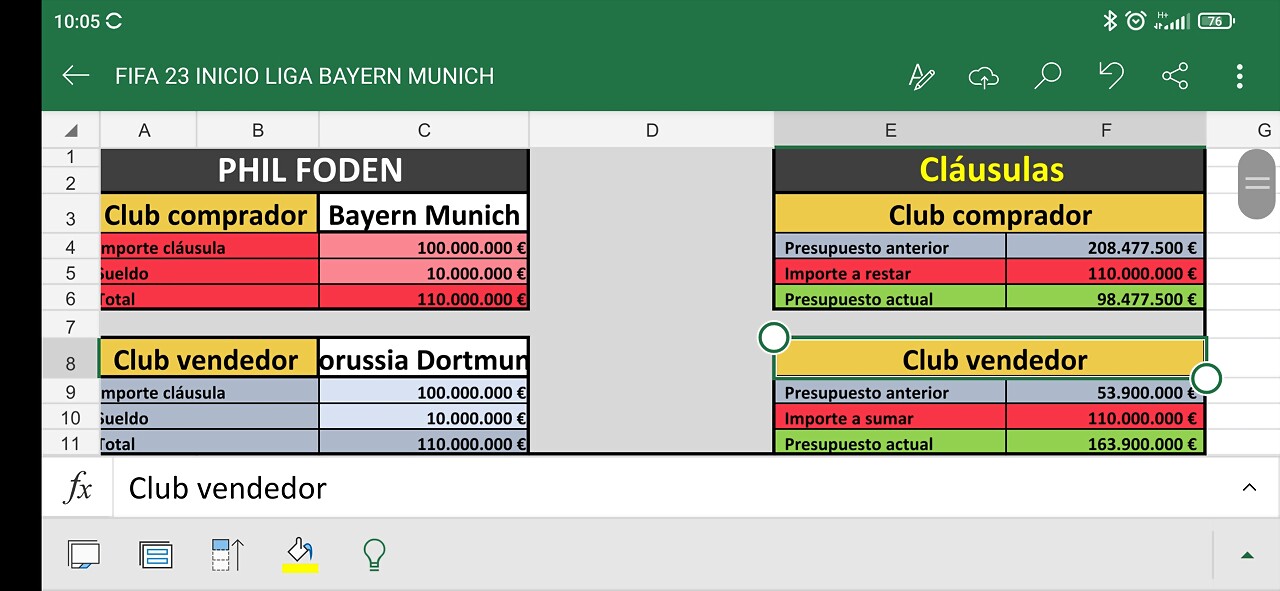Screen dimensions: 1280x591
Task: Undo the last action
Action: 1111,76
